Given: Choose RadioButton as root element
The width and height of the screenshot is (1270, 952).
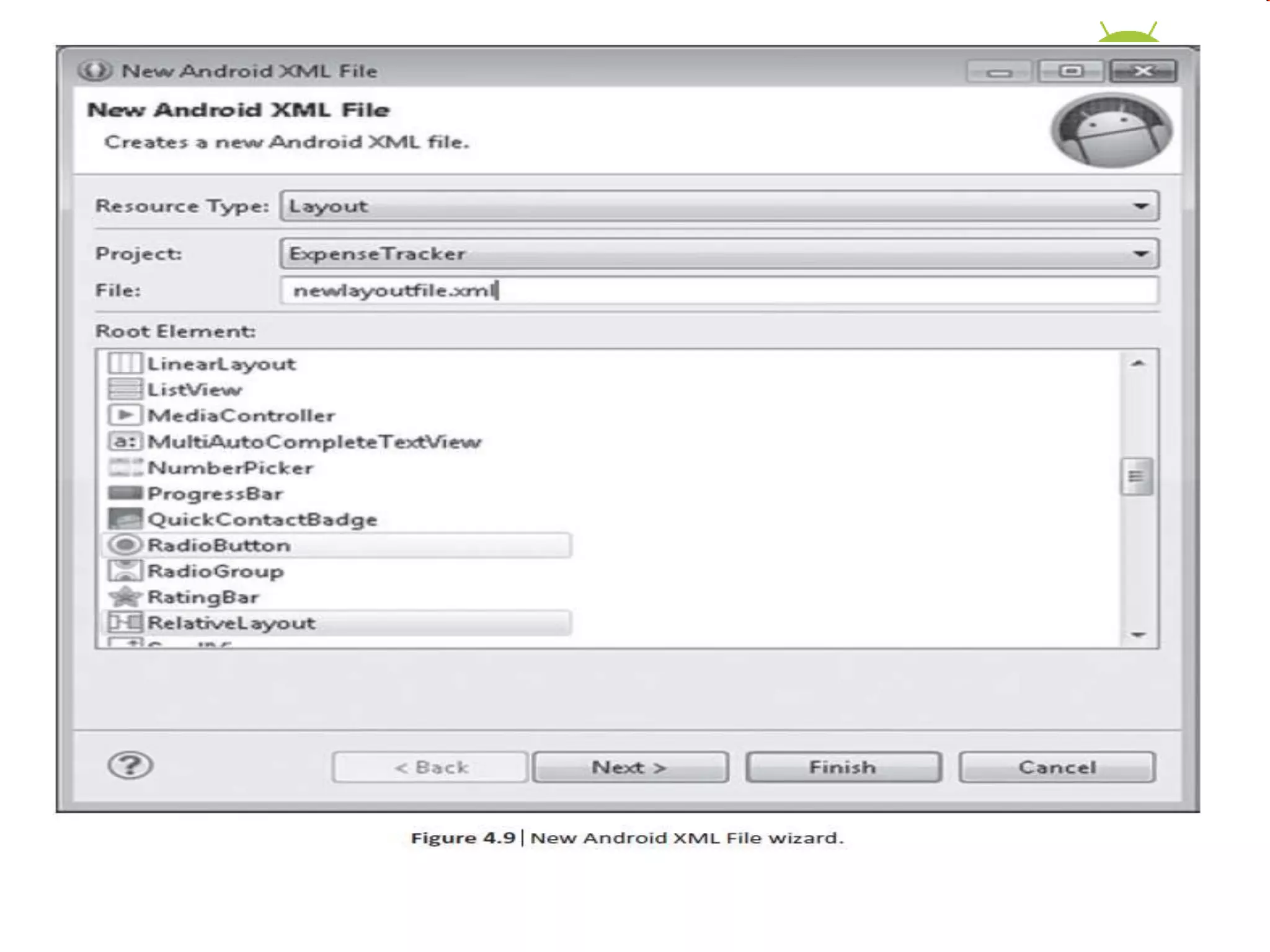Looking at the screenshot, I should coord(218,545).
